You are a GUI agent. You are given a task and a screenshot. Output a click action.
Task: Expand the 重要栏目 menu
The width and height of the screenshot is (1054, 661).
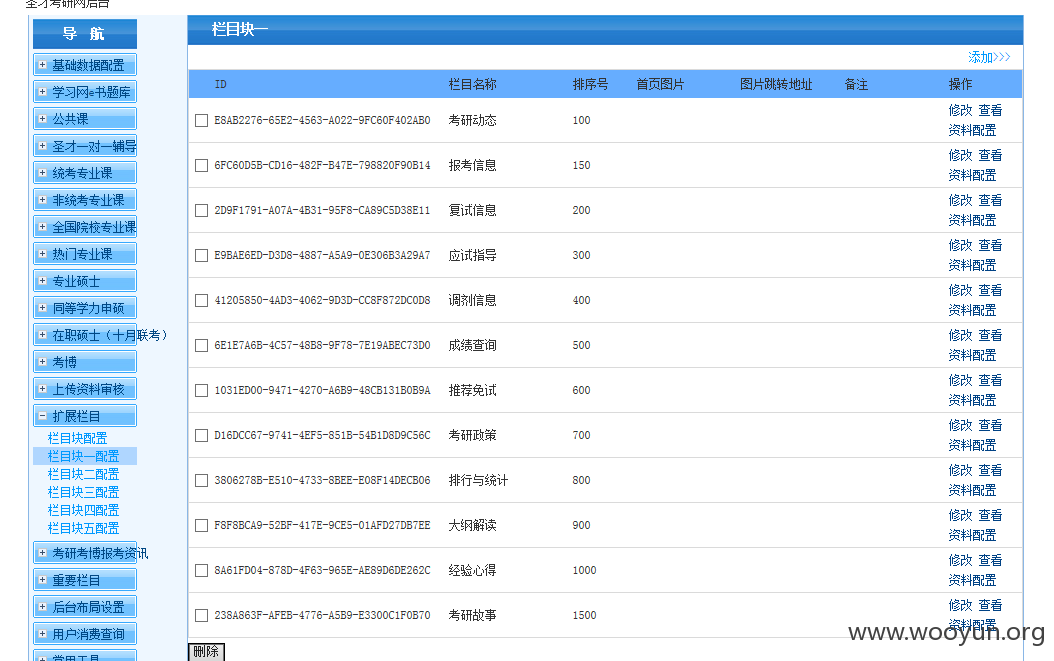tap(85, 580)
